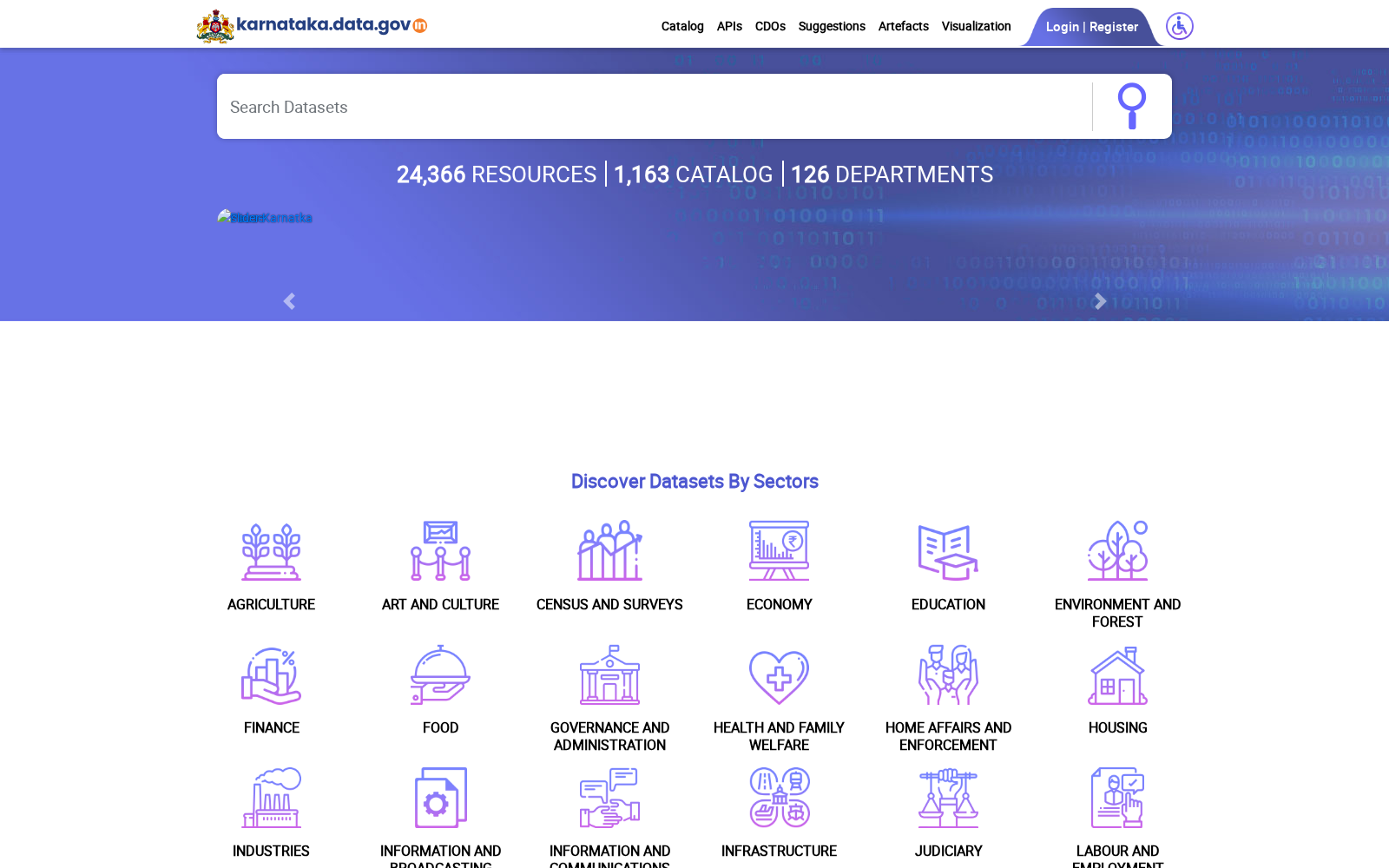Viewport: 1389px width, 868px height.
Task: Click the karnataka.data.gov site title
Action: 332,24
